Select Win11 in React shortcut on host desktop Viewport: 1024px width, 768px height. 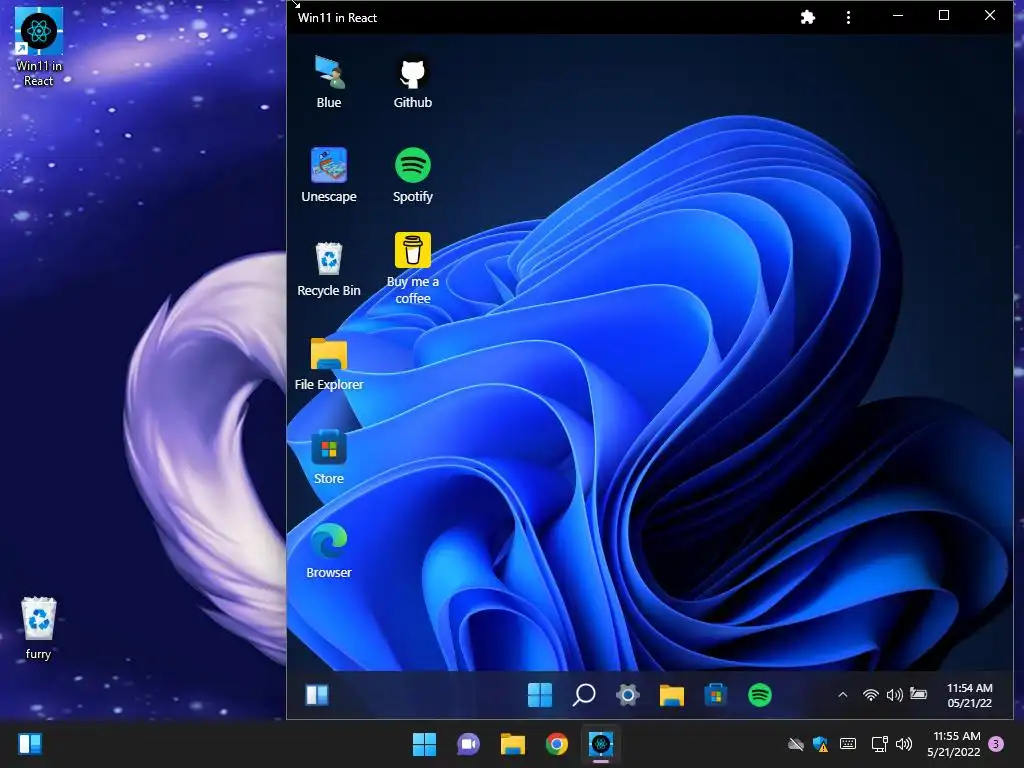(x=39, y=47)
